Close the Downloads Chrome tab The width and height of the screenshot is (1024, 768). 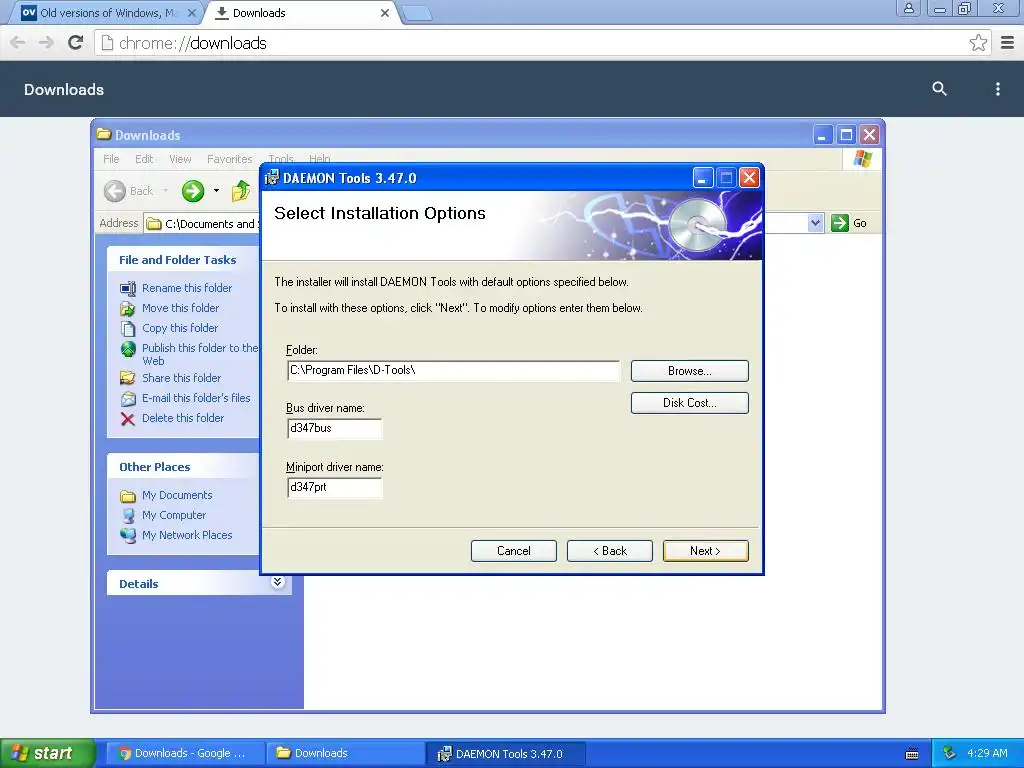click(x=385, y=12)
